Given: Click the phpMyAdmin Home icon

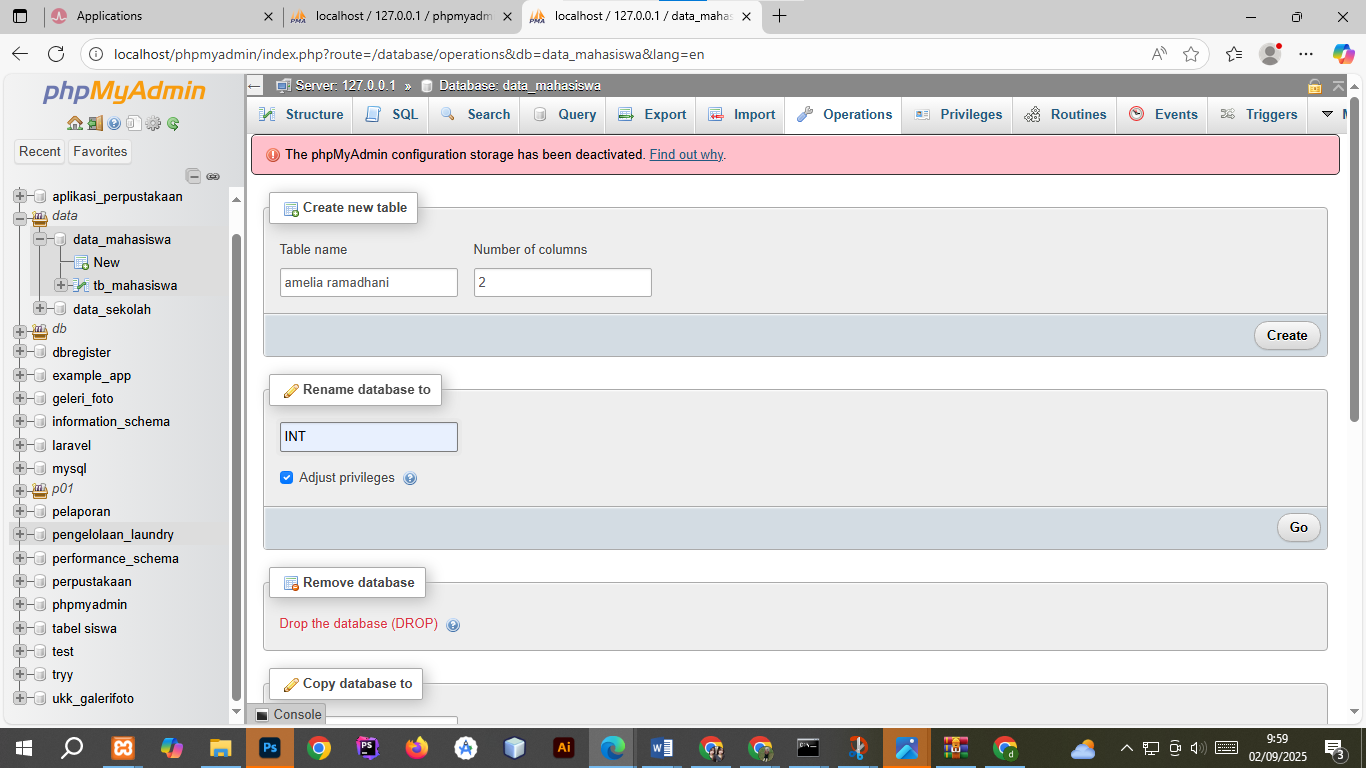Looking at the screenshot, I should coord(74,124).
